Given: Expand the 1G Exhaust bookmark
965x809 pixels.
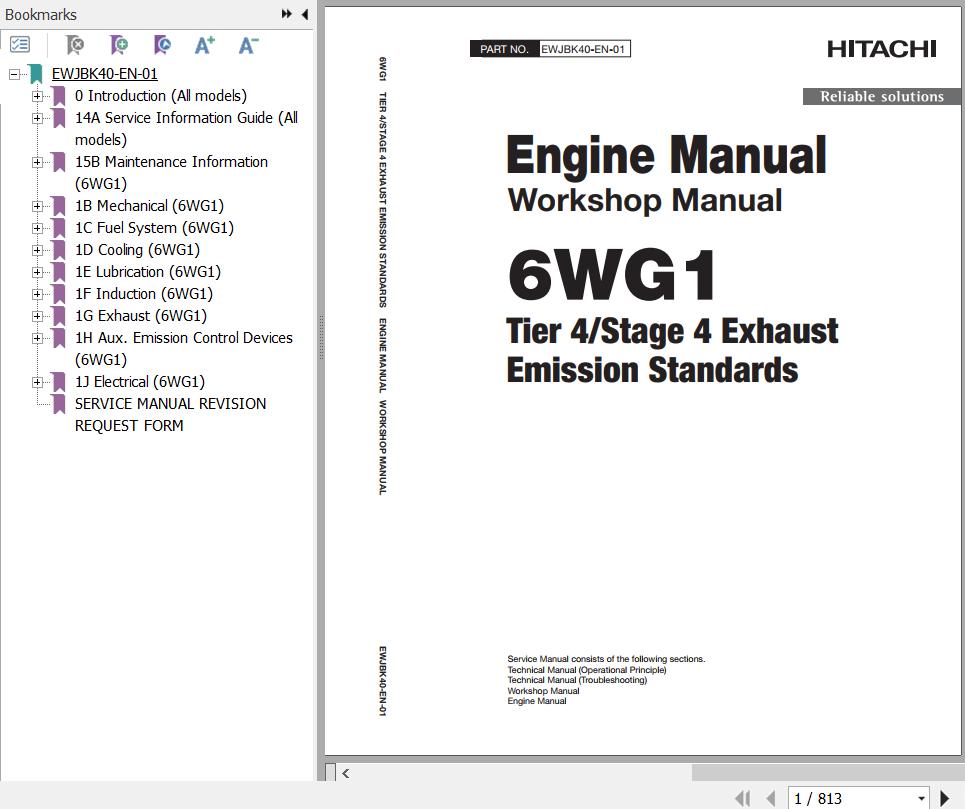Looking at the screenshot, I should pyautogui.click(x=38, y=316).
